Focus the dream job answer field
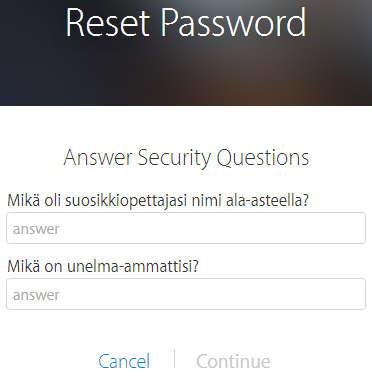 pyautogui.click(x=186, y=294)
